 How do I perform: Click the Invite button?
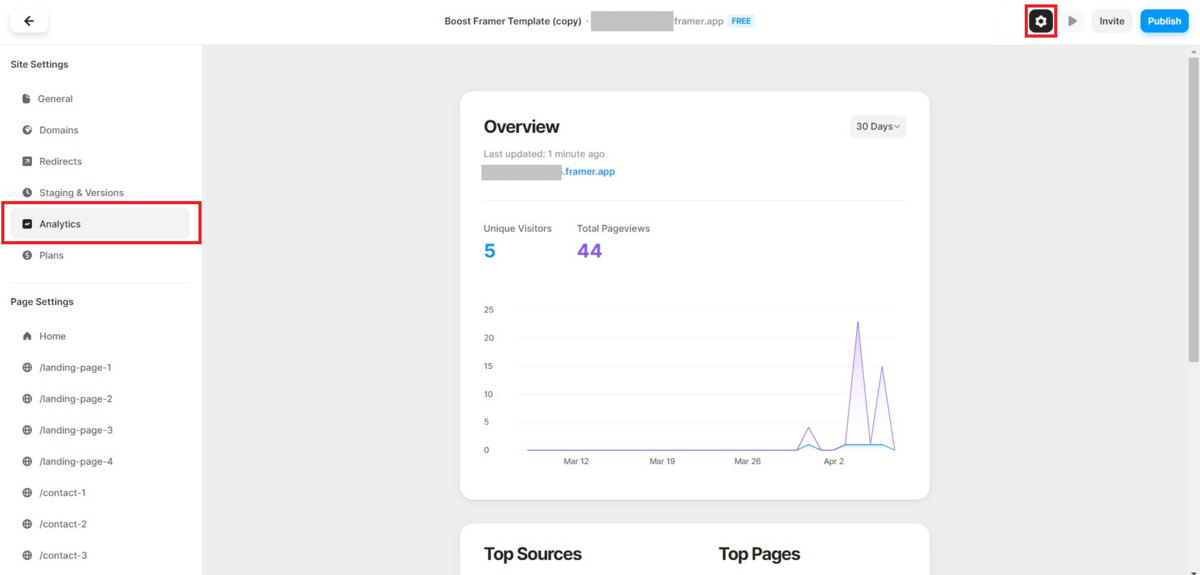pyautogui.click(x=1112, y=21)
